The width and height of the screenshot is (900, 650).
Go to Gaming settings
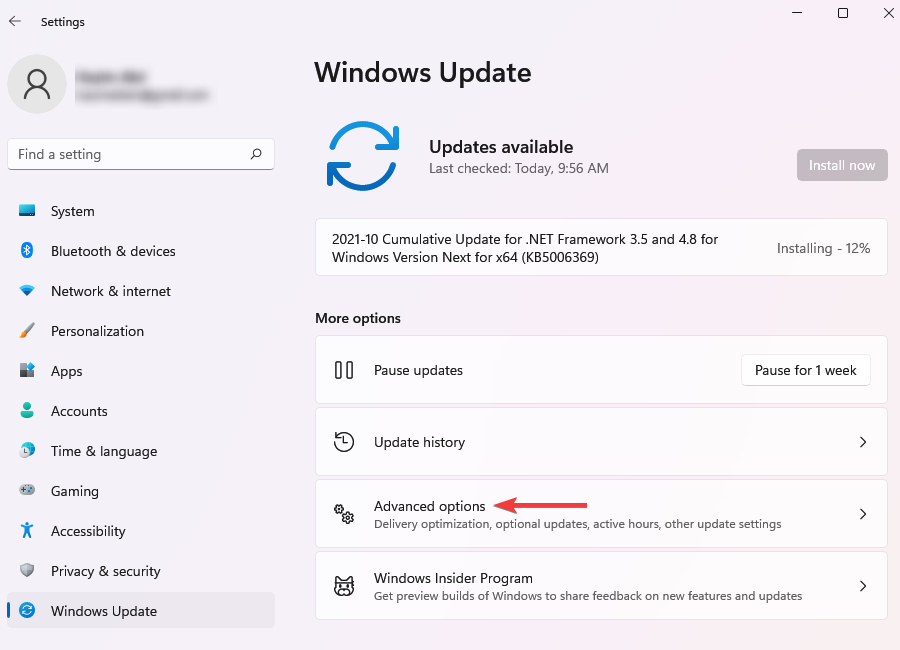[141, 490]
